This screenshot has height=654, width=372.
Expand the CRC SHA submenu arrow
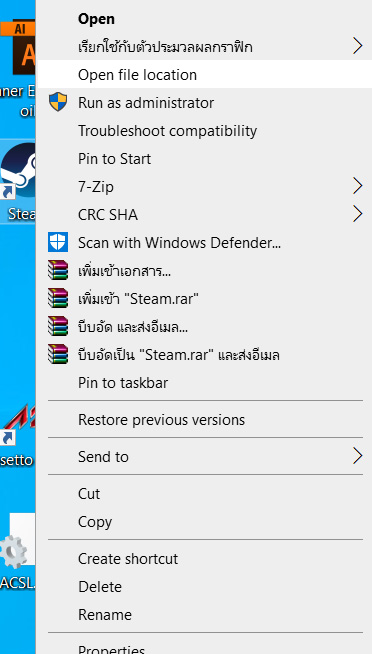click(357, 214)
